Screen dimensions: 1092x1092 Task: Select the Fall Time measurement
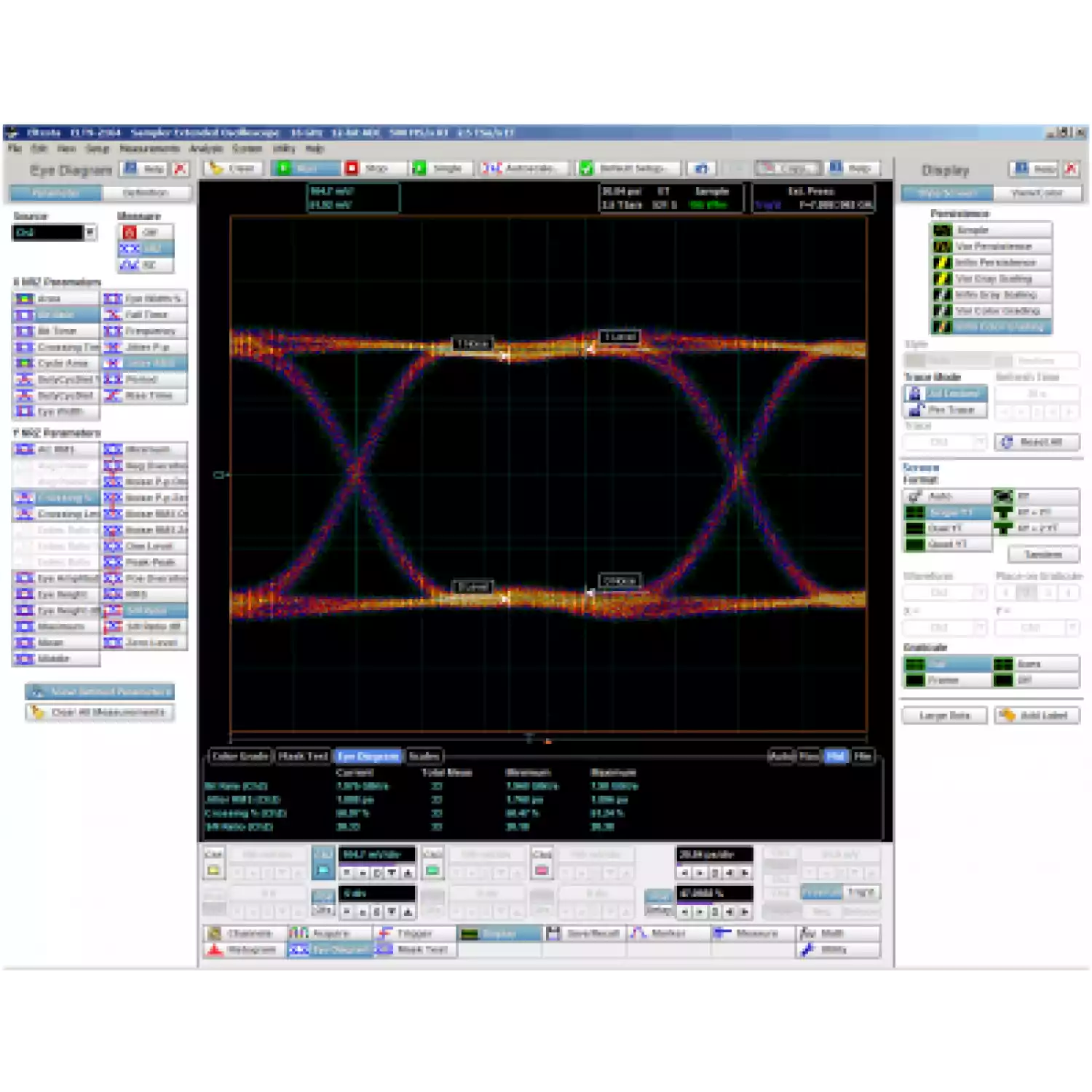[x=145, y=314]
